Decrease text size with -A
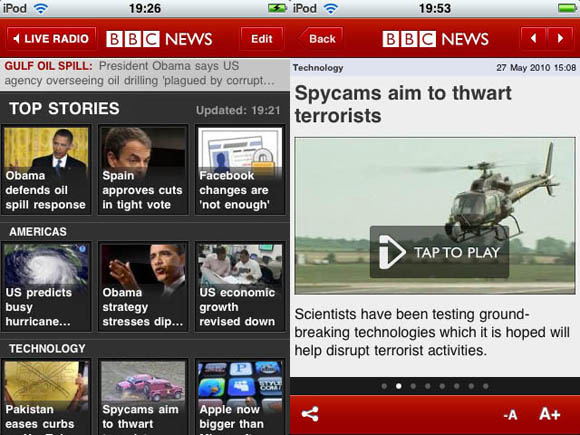Screen dimensions: 580x435 point(510,415)
